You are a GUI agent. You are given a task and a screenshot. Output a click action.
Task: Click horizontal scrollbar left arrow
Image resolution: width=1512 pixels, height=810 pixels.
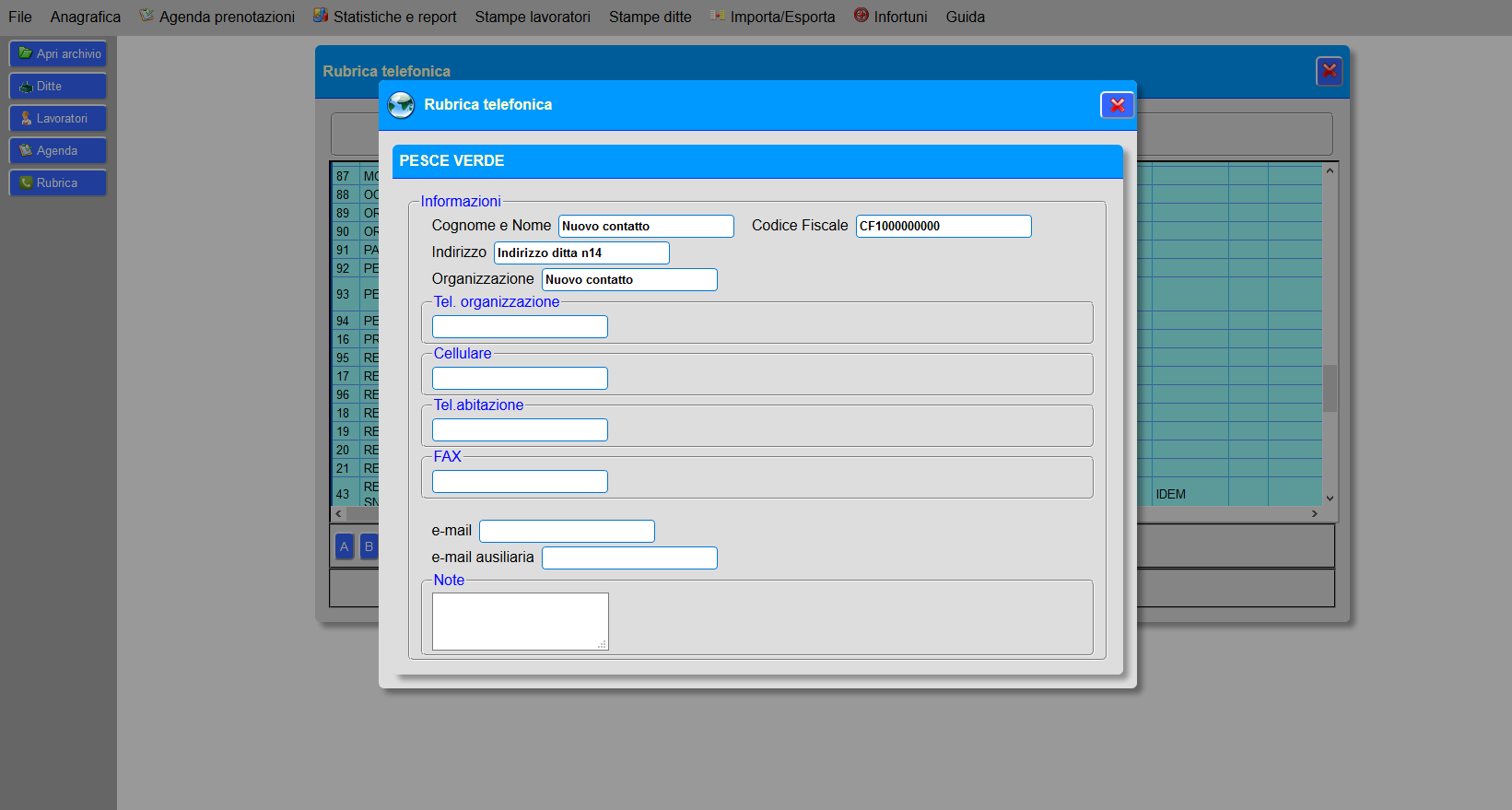click(x=338, y=513)
